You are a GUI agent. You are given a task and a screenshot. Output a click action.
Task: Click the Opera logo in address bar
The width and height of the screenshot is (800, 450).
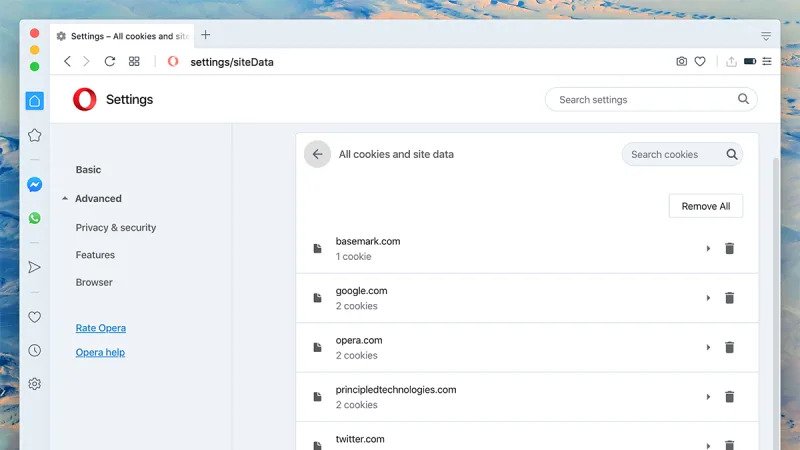click(173, 61)
